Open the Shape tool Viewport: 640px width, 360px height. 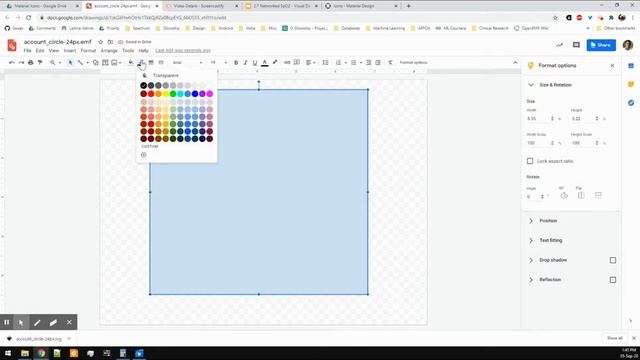[96, 62]
